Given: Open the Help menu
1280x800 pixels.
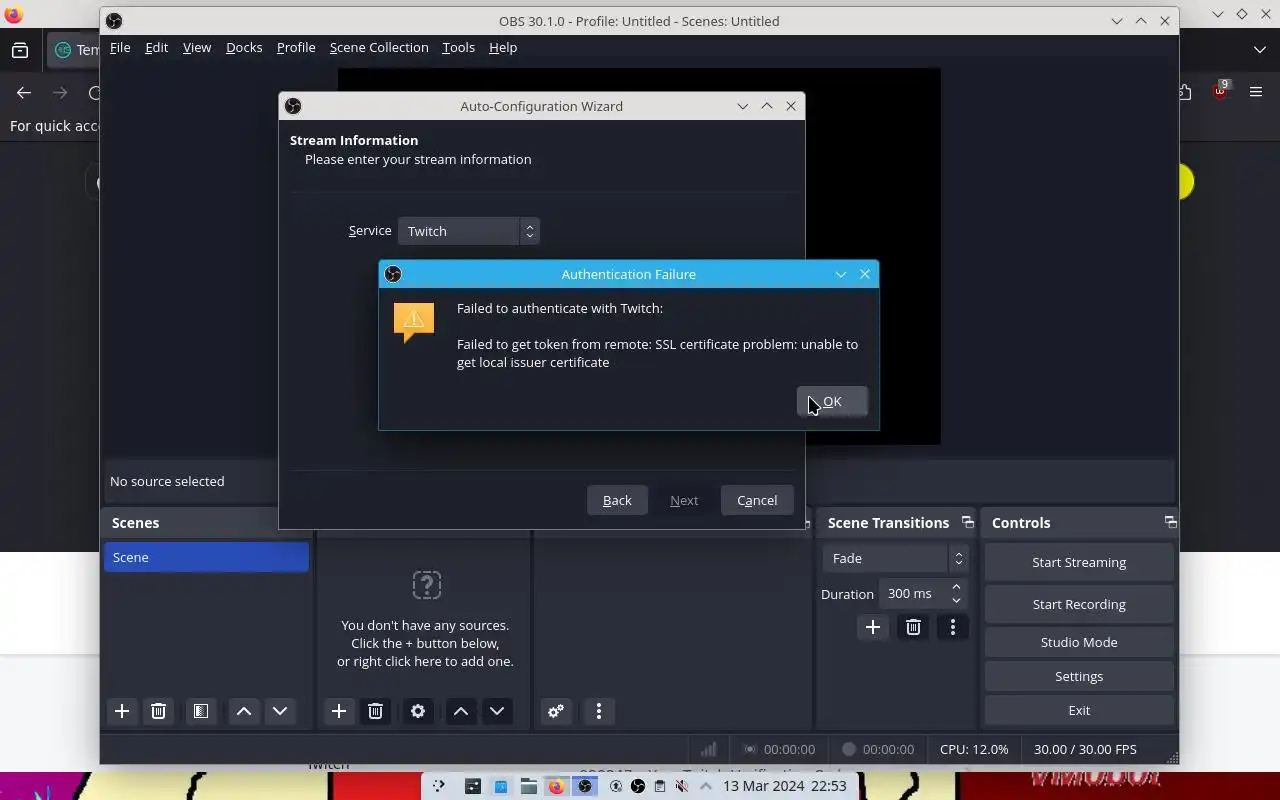Looking at the screenshot, I should (x=503, y=47).
